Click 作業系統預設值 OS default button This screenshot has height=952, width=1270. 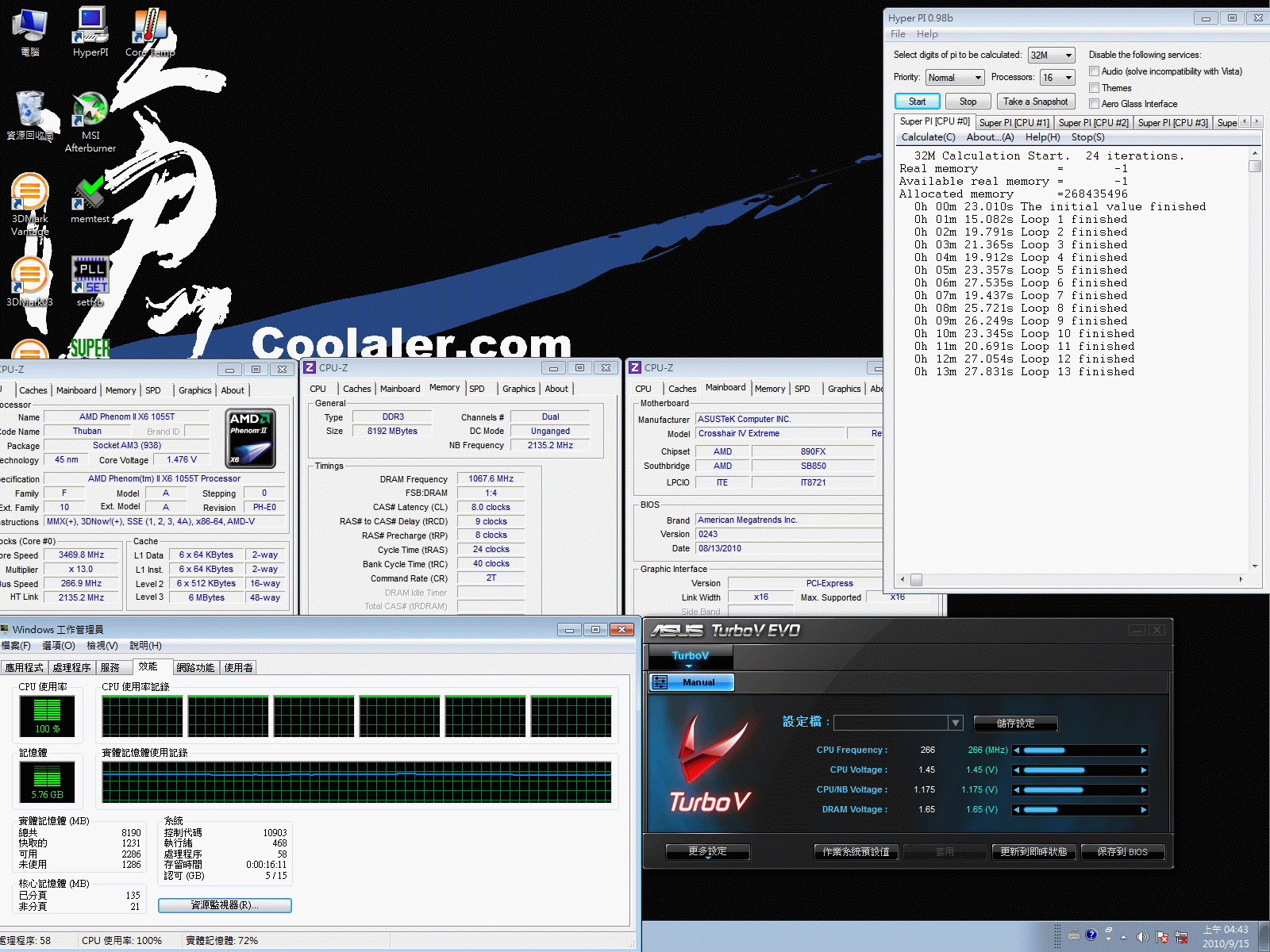856,852
